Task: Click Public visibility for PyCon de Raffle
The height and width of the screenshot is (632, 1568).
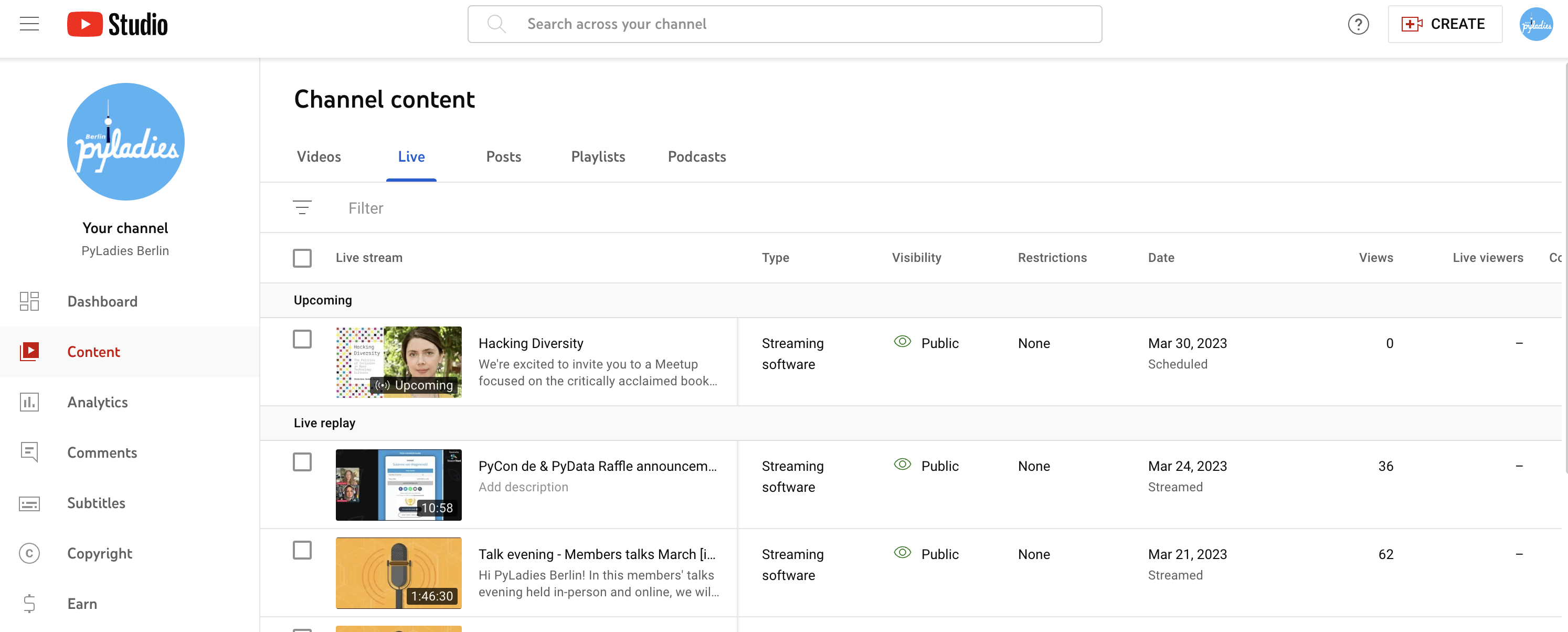Action: coord(939,467)
